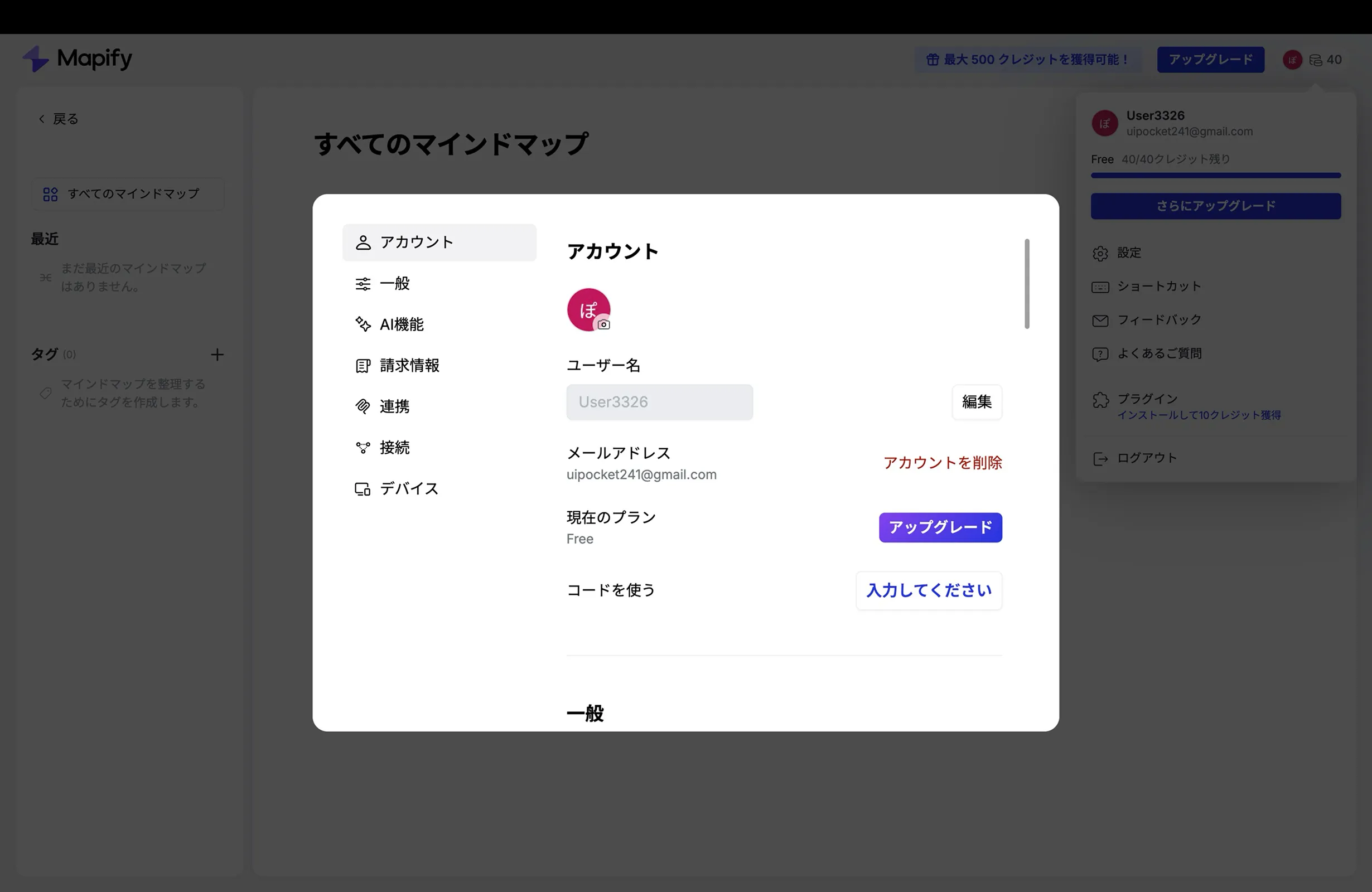Viewport: 1372px width, 892px height.
Task: Click the grid icon beside すべてのマインドマップ
Action: click(50, 194)
